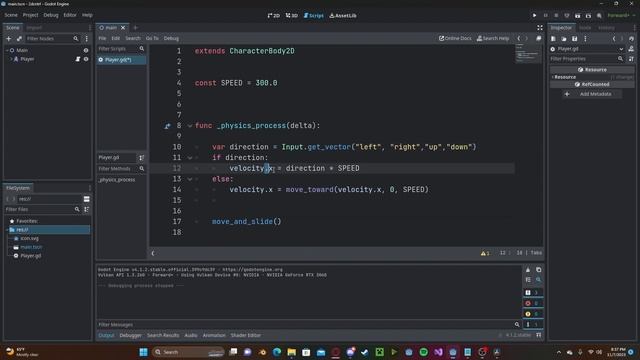The width and height of the screenshot is (640, 360).
Task: Fold the _physics_process function
Action: click(190, 126)
